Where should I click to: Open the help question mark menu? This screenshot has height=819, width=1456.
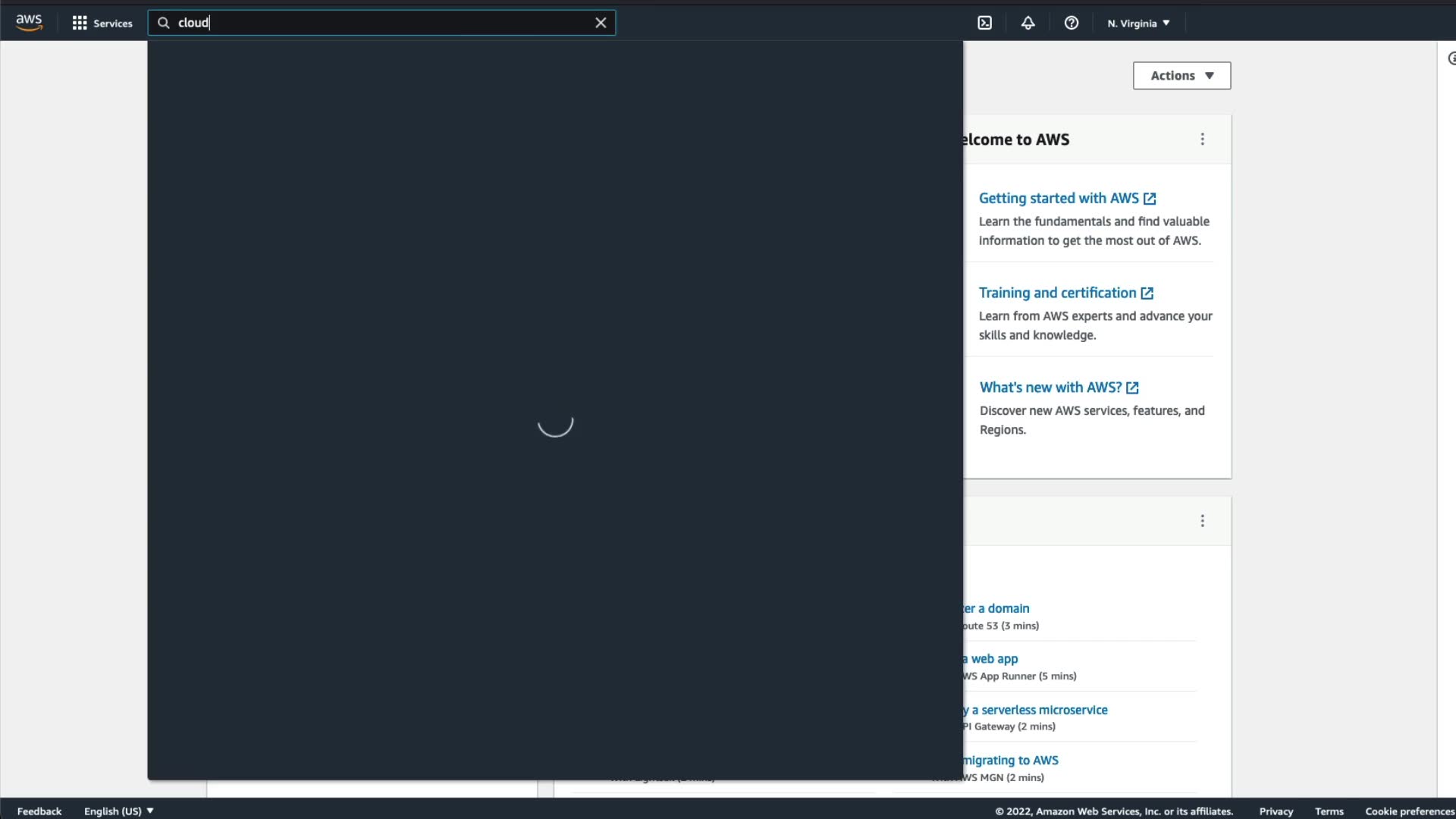pyautogui.click(x=1071, y=23)
